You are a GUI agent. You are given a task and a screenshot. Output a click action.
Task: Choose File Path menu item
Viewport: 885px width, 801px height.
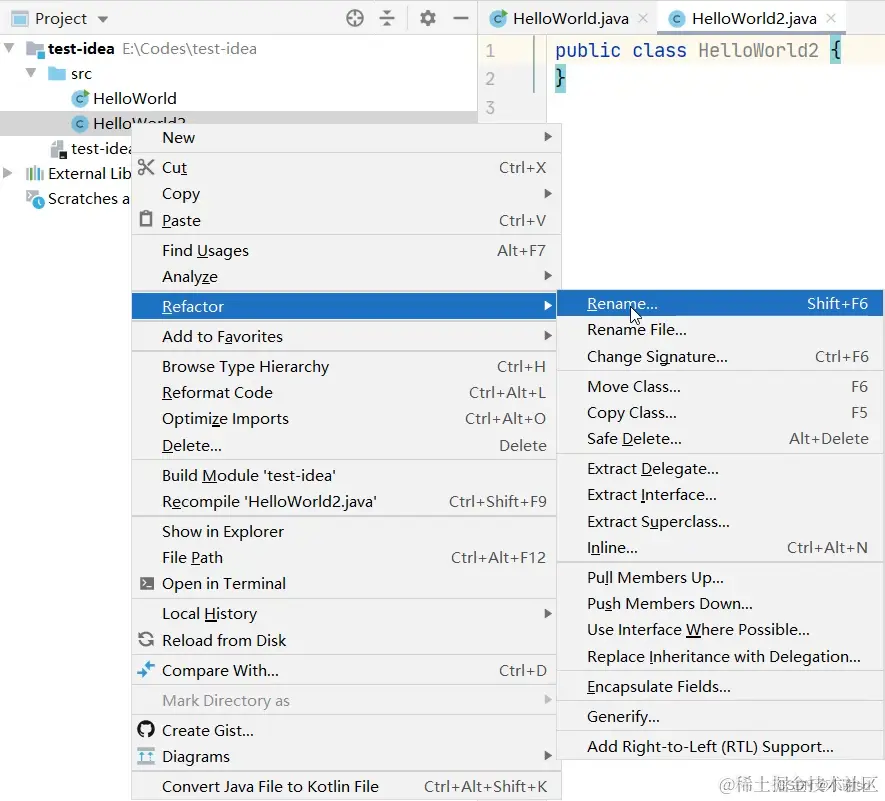pos(344,557)
